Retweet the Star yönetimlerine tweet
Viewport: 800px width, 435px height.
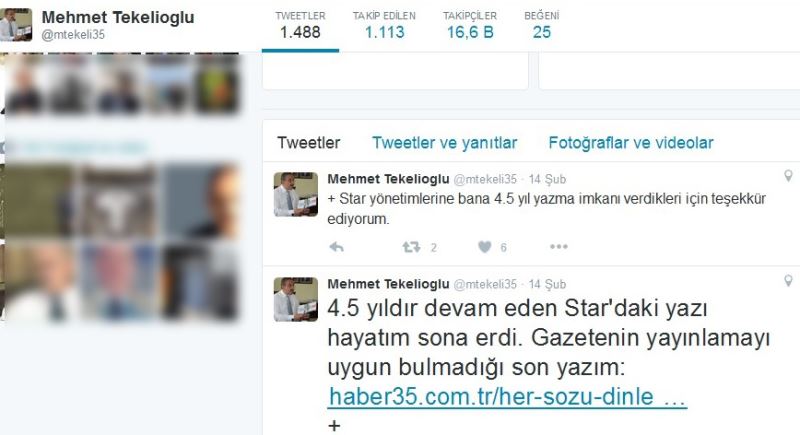[x=411, y=247]
